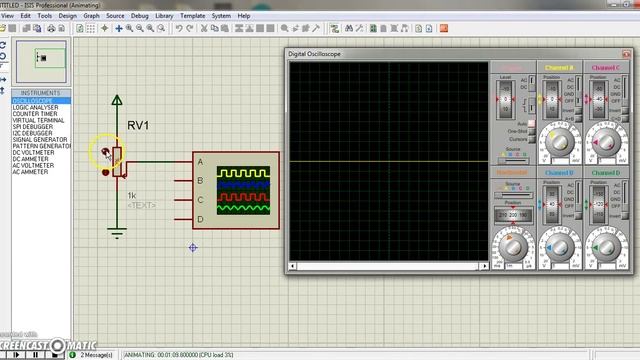640x360 pixels.
Task: Click the Zoom to view all icon
Action: 150,28
